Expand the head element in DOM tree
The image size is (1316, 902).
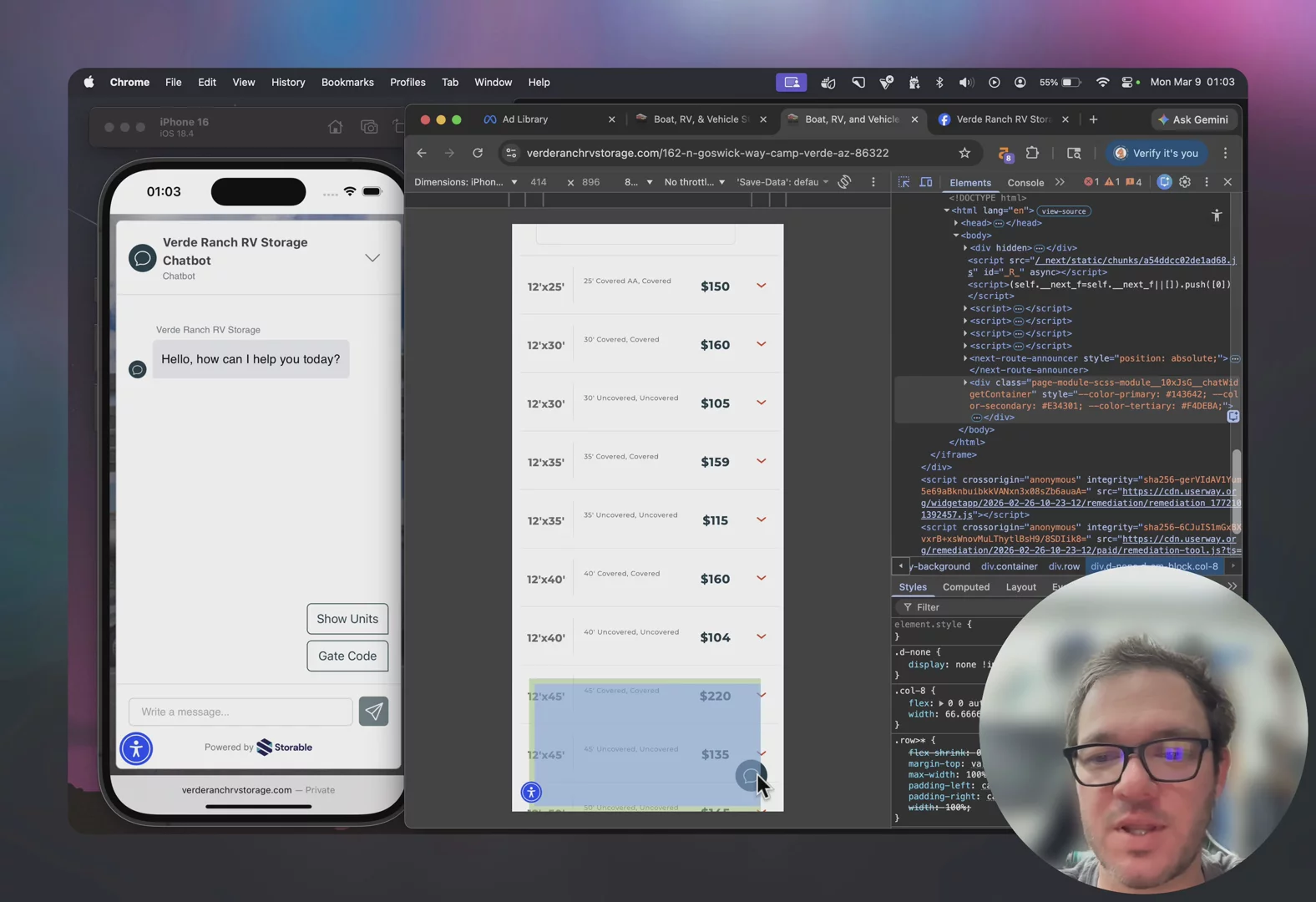coord(956,223)
